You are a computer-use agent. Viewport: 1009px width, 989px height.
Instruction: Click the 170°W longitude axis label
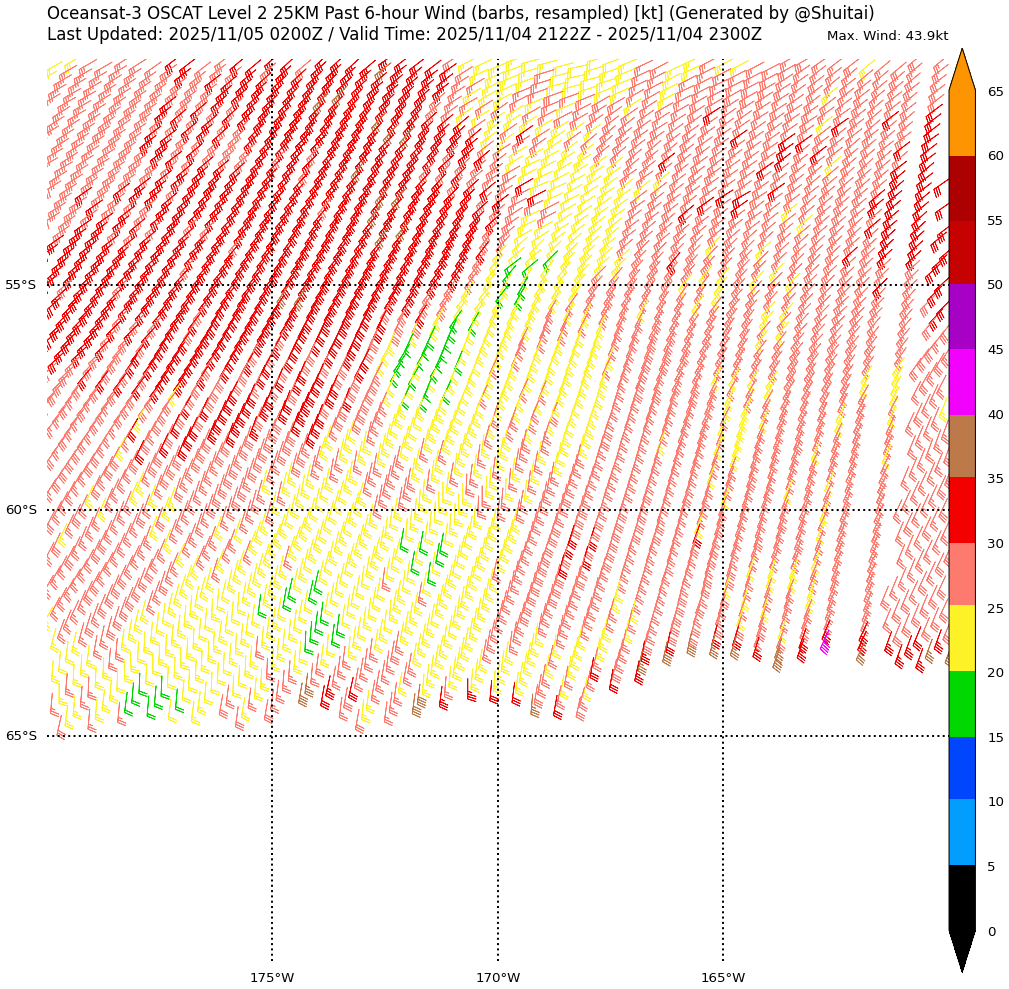coord(497,977)
